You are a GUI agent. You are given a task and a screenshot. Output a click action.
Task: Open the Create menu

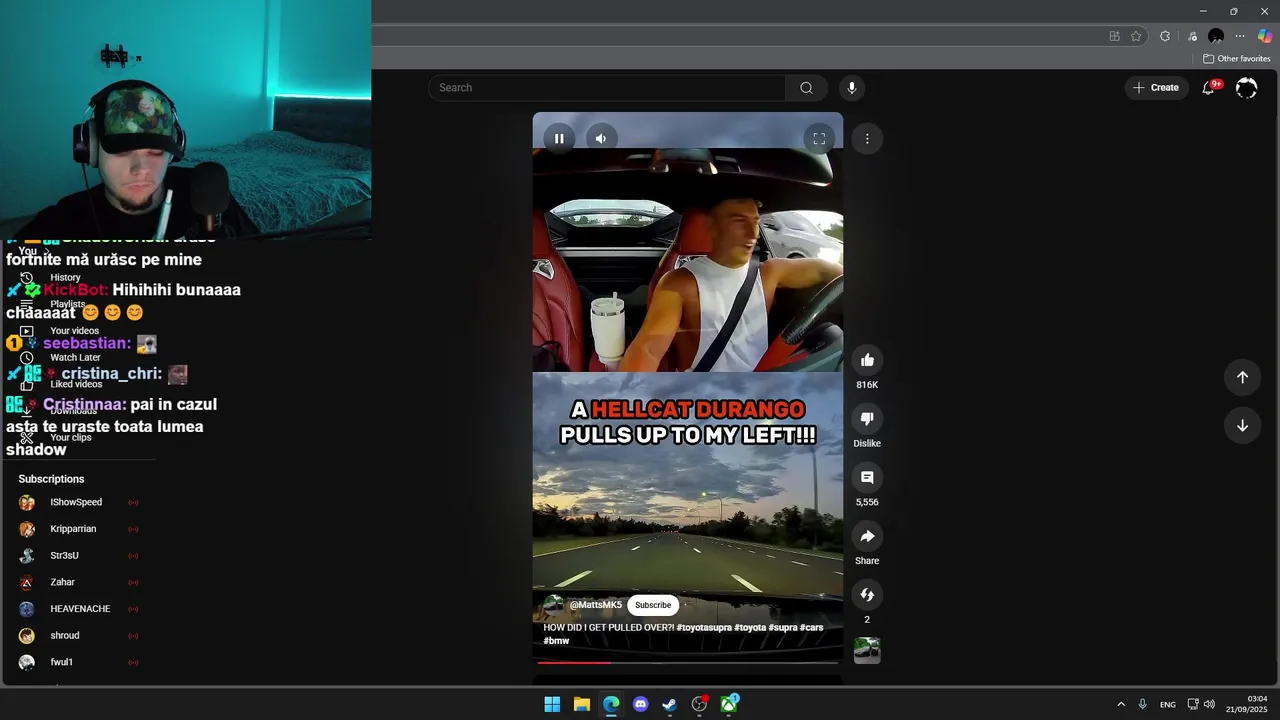pyautogui.click(x=1156, y=88)
